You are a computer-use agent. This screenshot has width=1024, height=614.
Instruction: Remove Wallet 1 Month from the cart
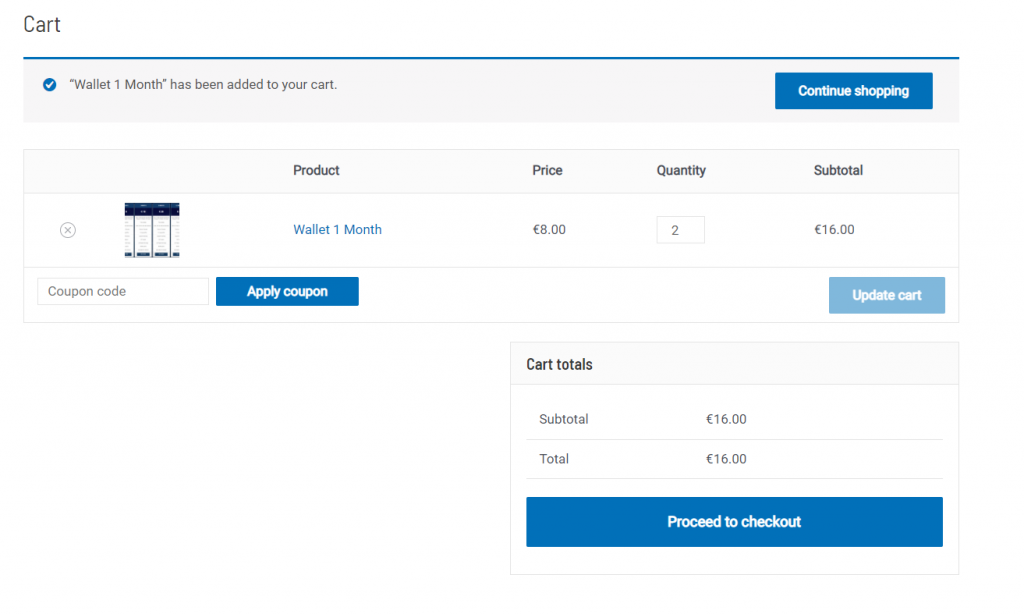(x=68, y=230)
